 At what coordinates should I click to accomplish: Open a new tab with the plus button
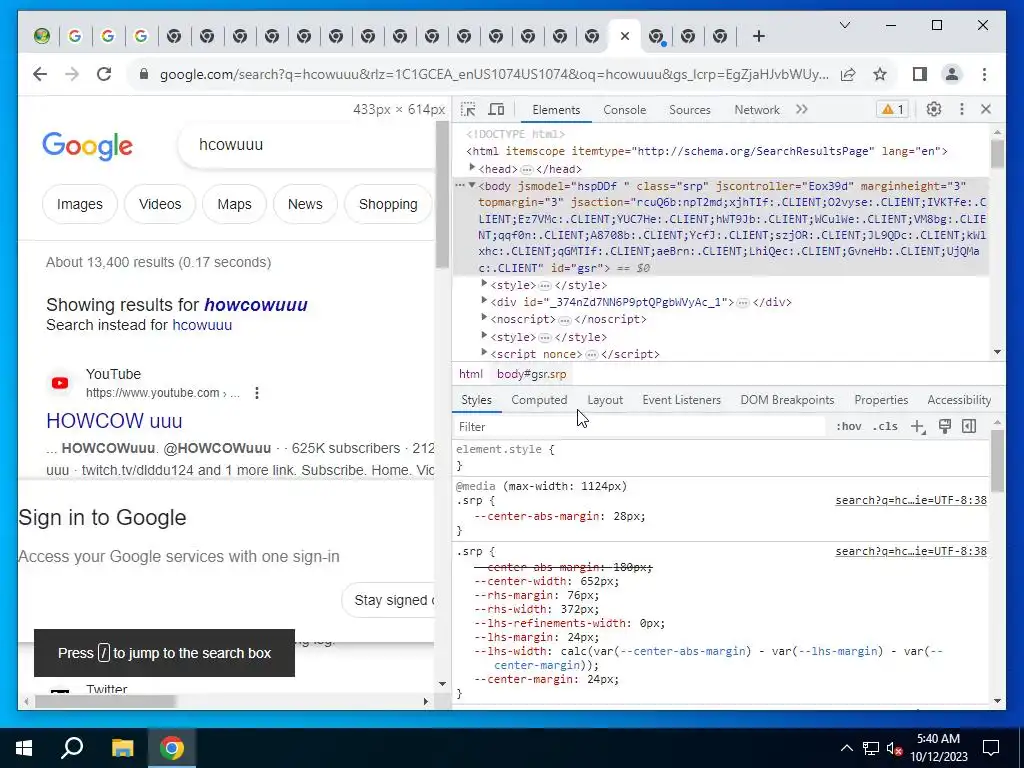[758, 37]
